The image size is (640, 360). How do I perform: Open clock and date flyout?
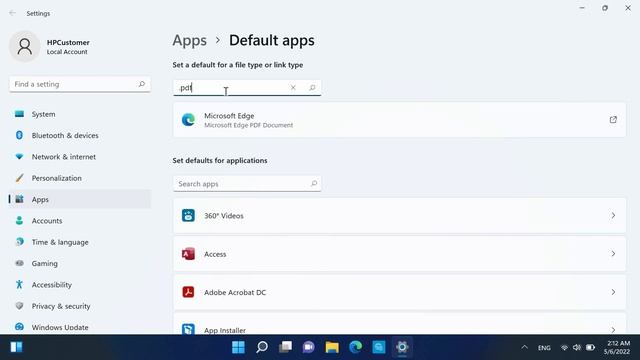tap(617, 347)
